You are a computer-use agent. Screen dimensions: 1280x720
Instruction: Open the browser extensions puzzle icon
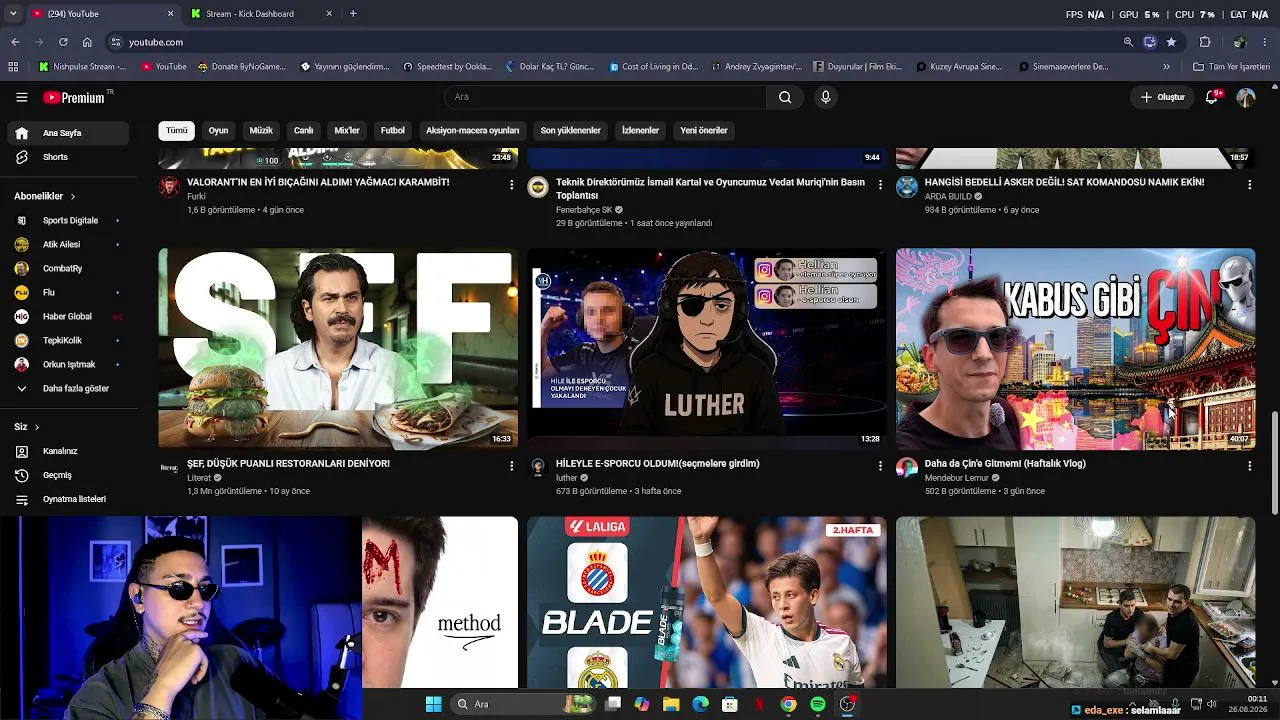point(1205,42)
